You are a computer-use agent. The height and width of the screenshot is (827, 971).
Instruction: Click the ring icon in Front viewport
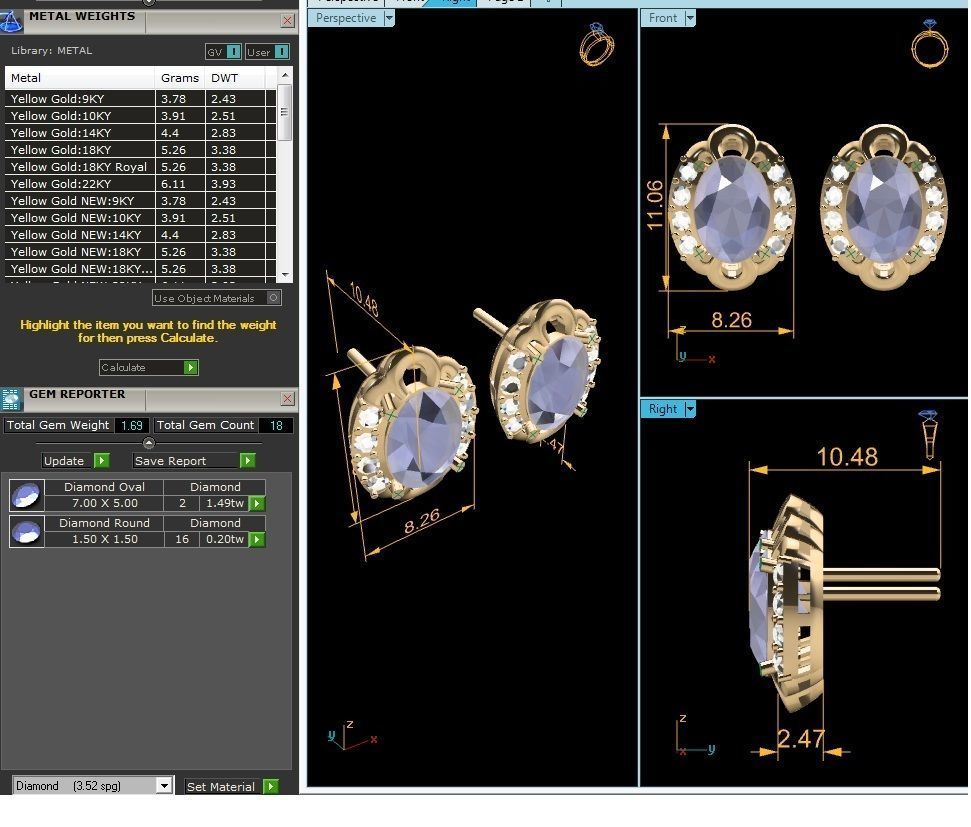930,43
